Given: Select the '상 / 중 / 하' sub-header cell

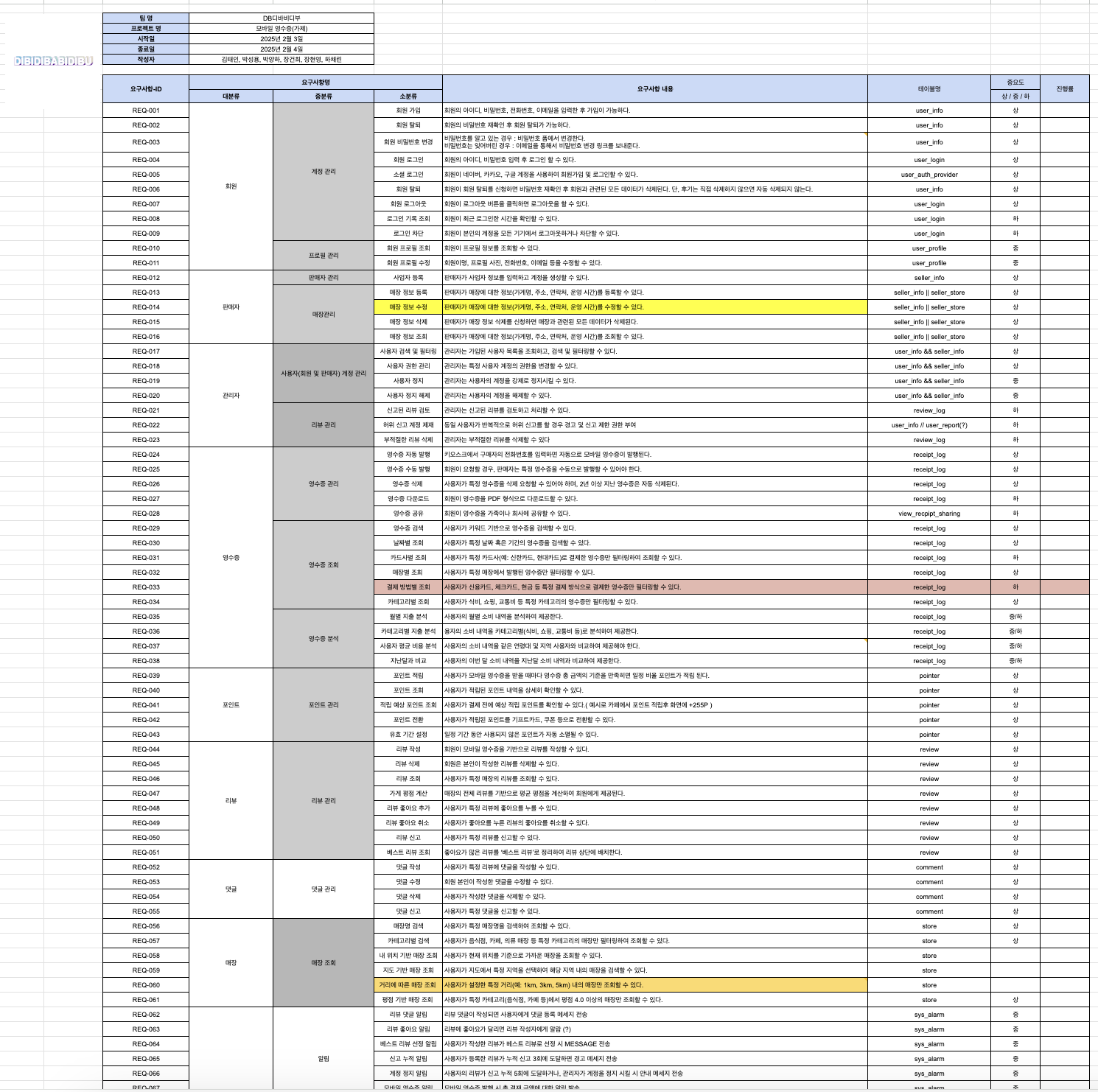Looking at the screenshot, I should click(x=1015, y=97).
